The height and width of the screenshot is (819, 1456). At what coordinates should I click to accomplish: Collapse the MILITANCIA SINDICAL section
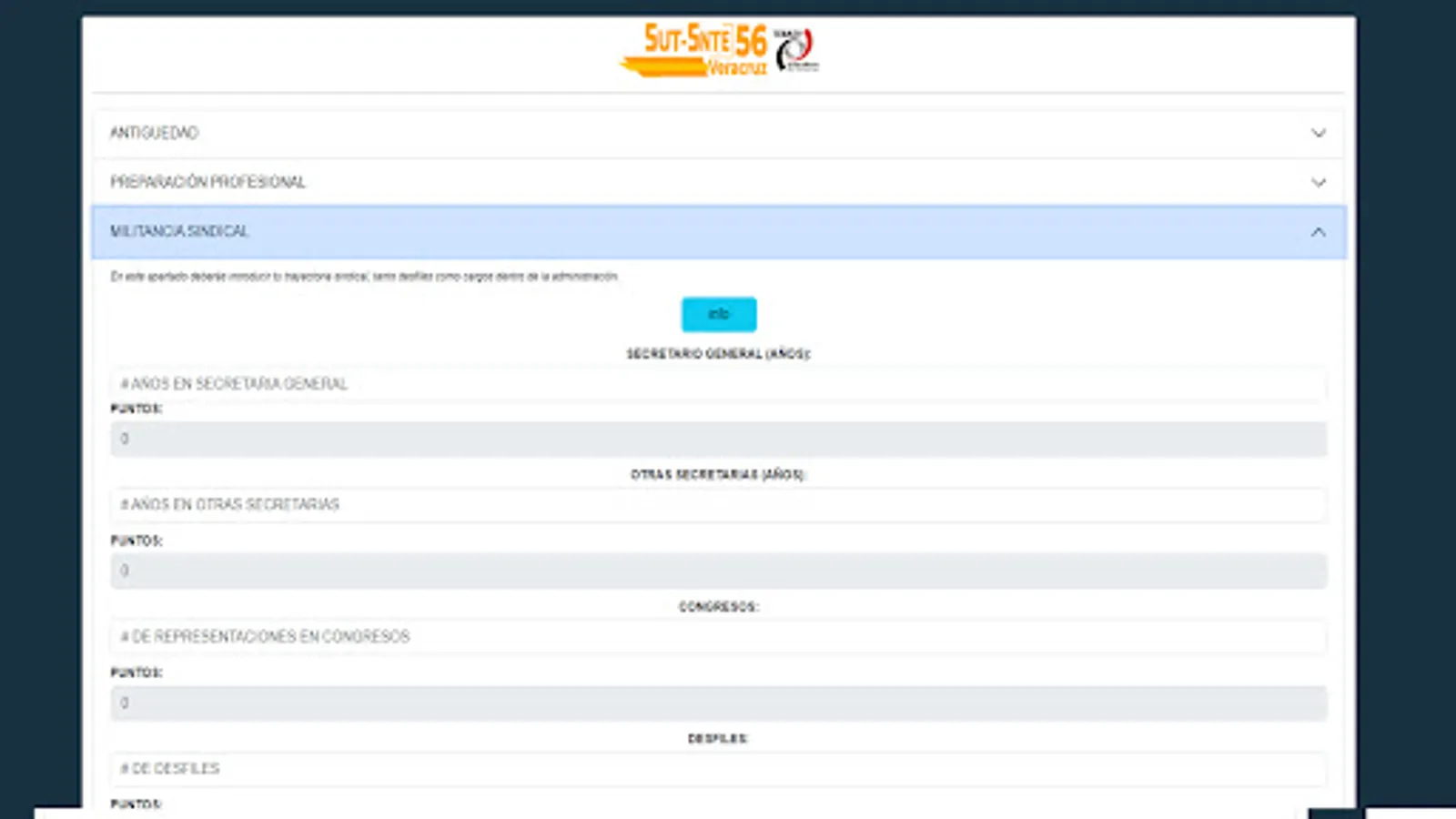[x=637, y=232]
